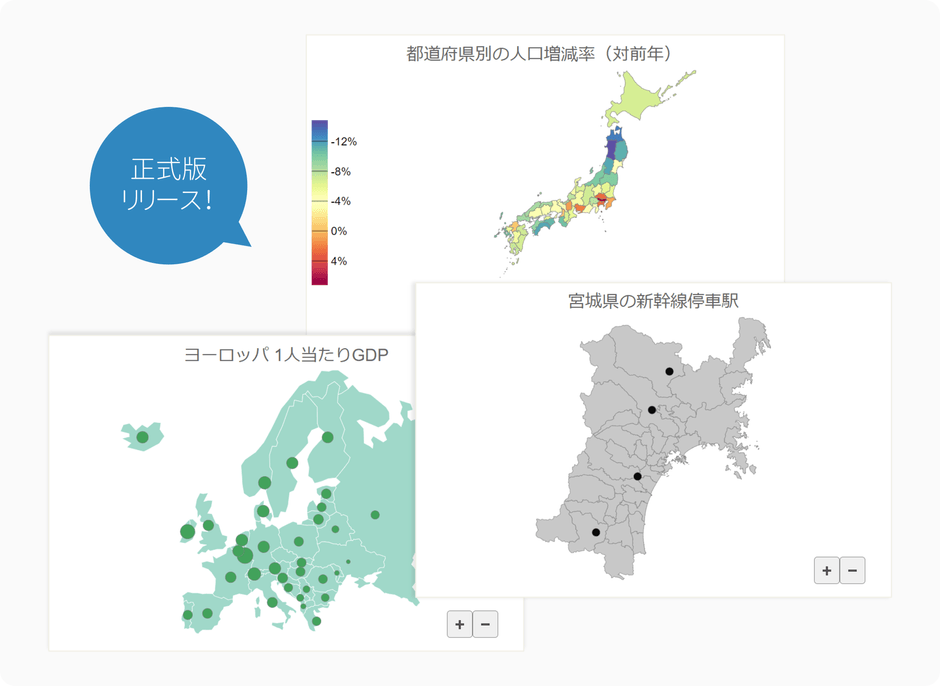Click the GDP dot over Norway
The image size is (940, 686).
[264, 483]
